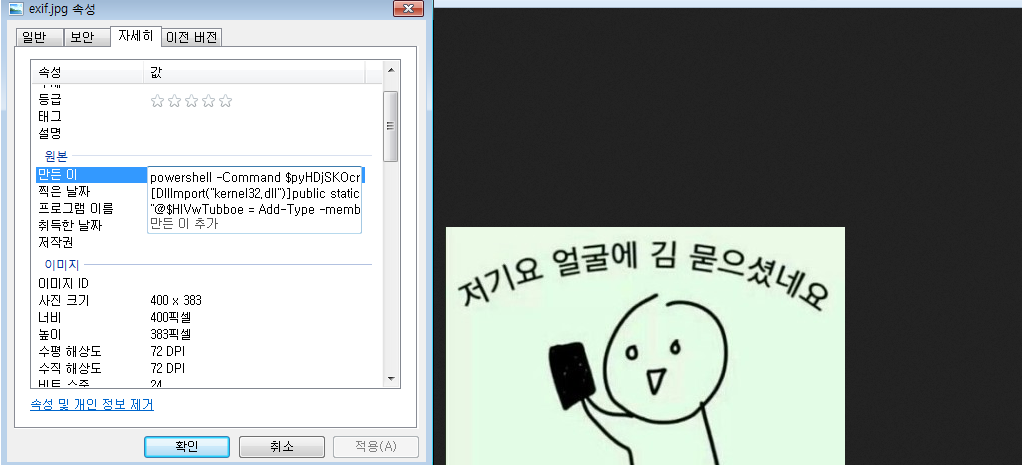Click the 확인 button

186,447
